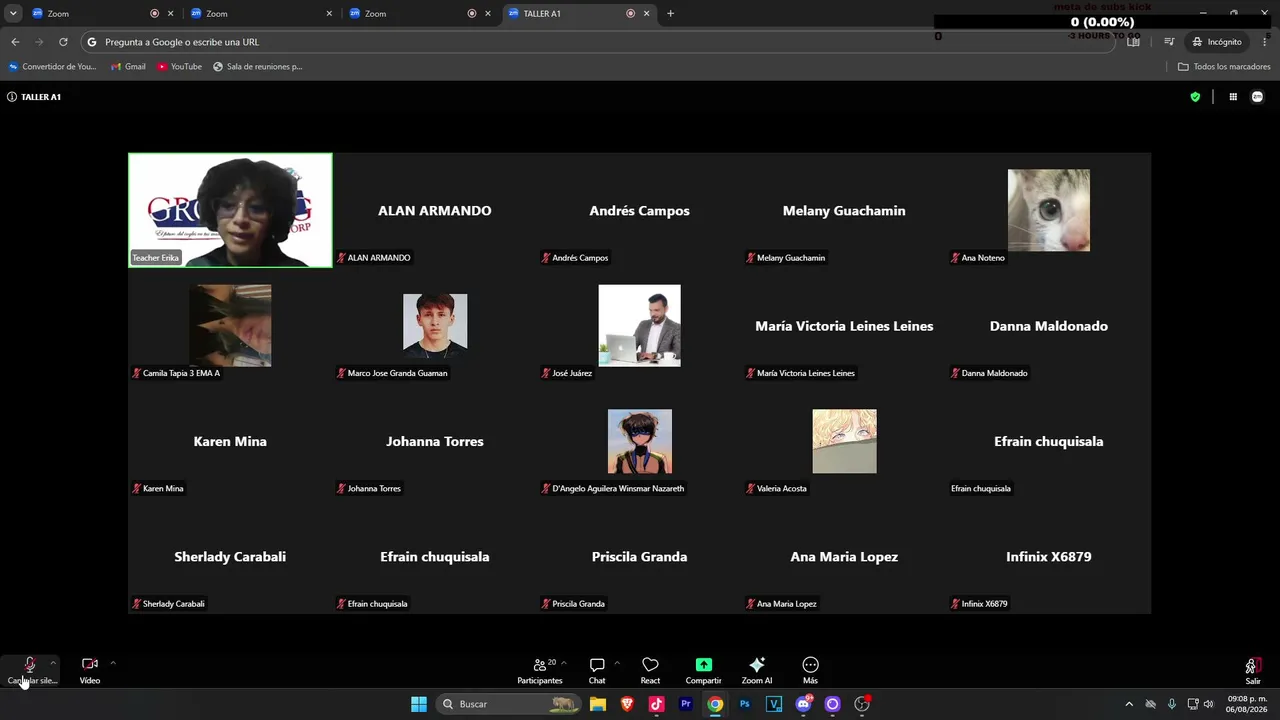Open Discord from the taskbar
Screen dimensions: 1280x720
coord(803,704)
